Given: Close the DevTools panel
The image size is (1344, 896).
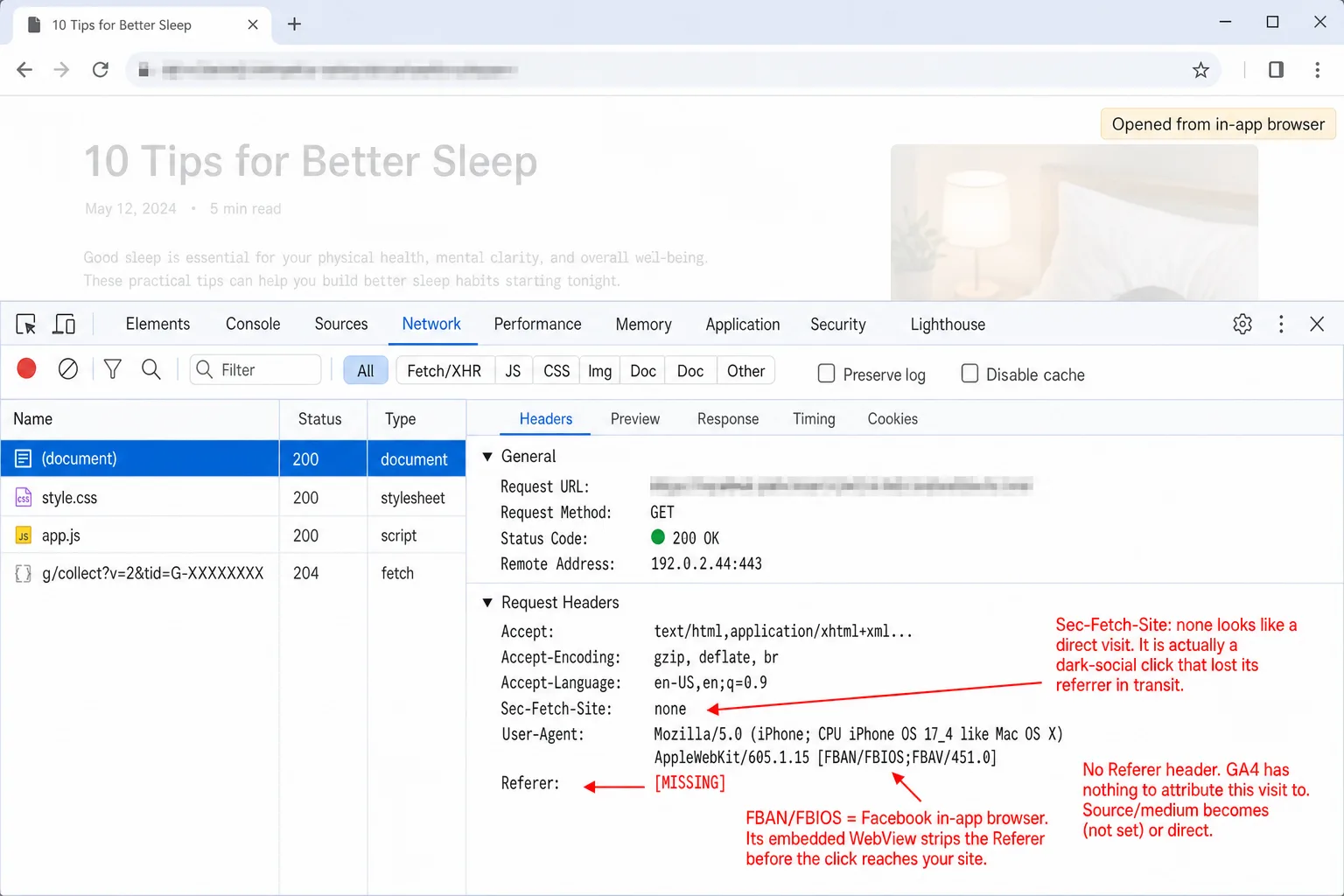Looking at the screenshot, I should tap(1317, 325).
